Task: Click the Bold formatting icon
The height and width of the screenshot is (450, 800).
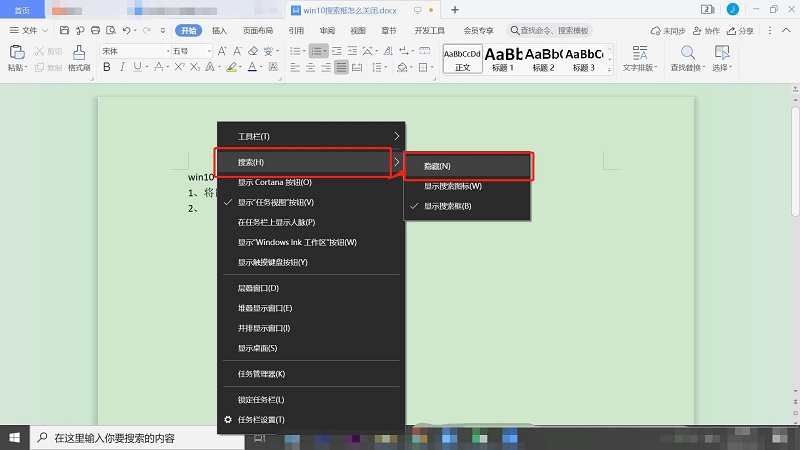Action: [x=106, y=68]
